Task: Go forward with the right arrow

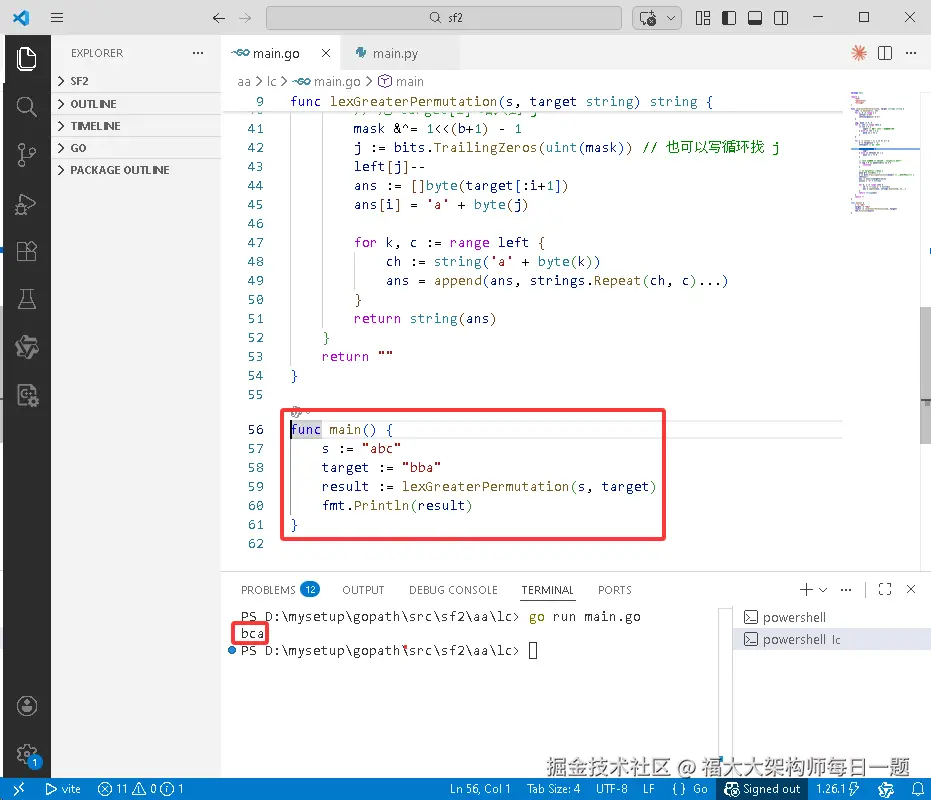Action: click(x=245, y=18)
